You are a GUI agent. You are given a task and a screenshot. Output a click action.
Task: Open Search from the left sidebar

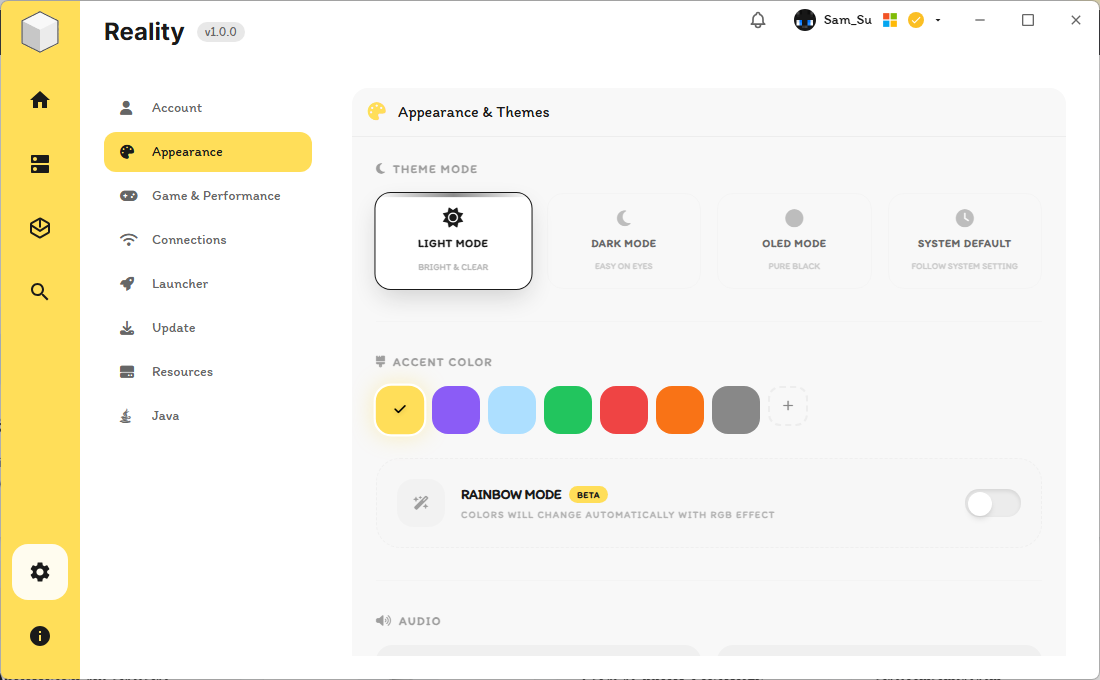40,291
